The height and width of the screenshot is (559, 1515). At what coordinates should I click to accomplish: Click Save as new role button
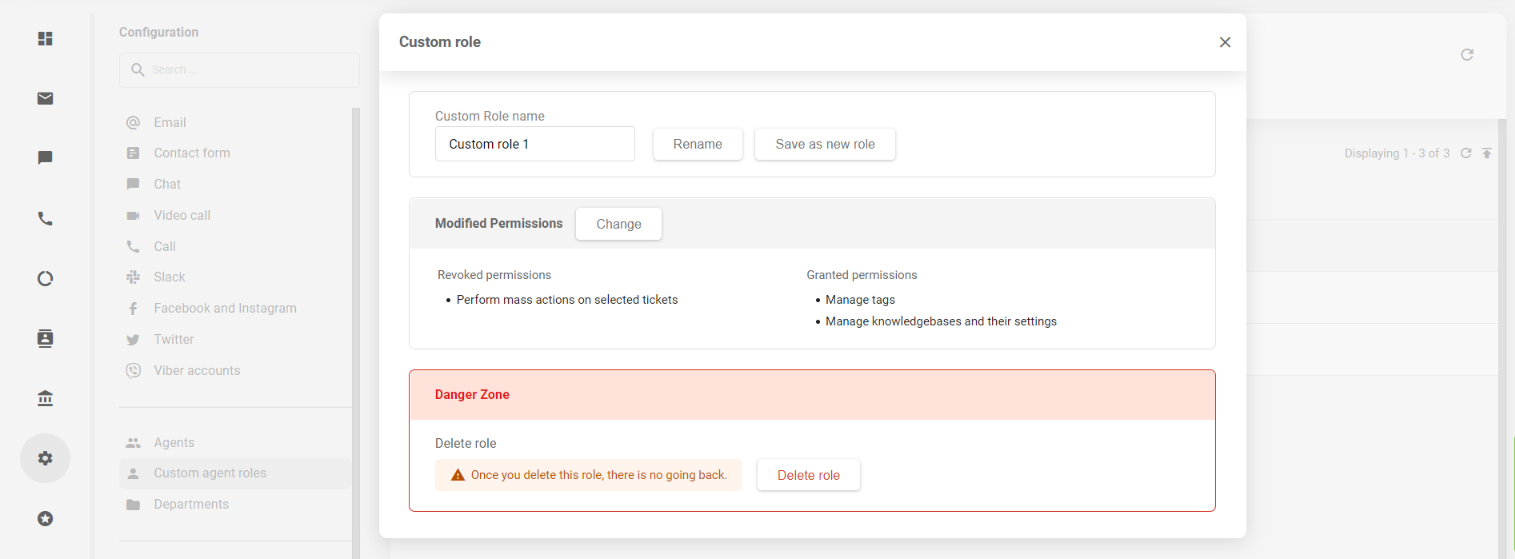pyautogui.click(x=824, y=144)
